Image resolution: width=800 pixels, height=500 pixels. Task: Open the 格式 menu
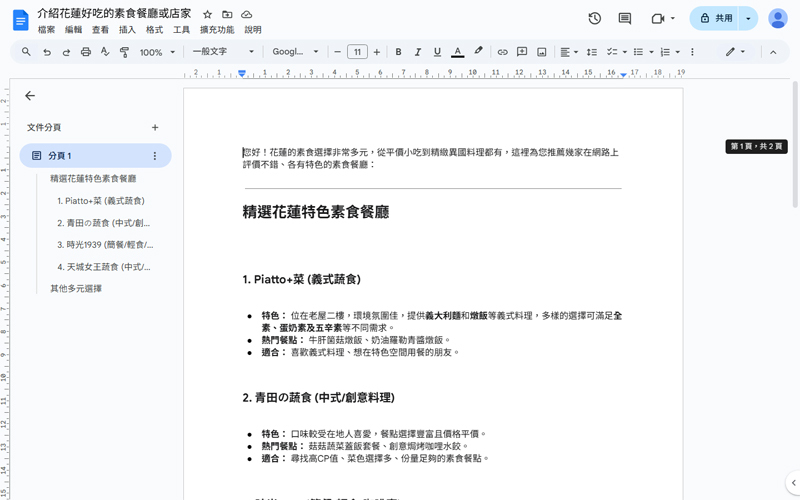point(154,30)
